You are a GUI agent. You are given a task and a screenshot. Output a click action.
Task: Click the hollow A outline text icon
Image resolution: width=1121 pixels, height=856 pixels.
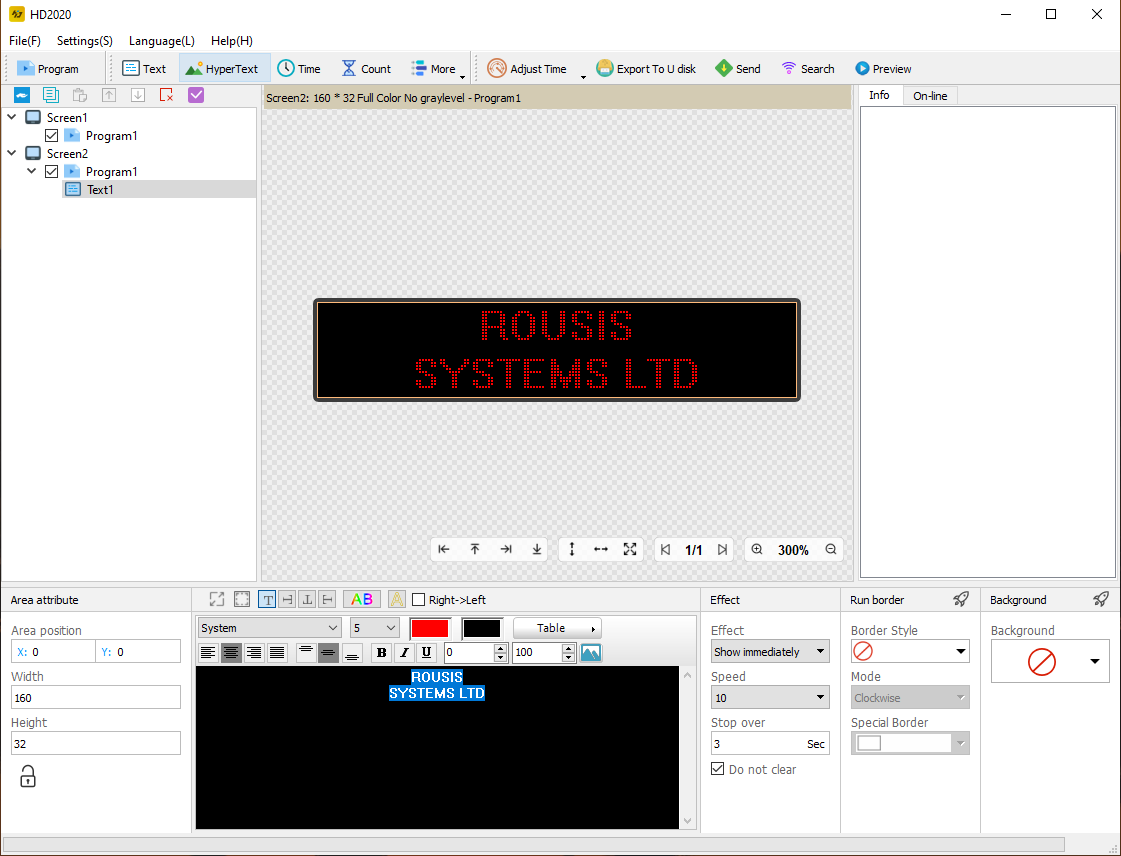tap(397, 599)
